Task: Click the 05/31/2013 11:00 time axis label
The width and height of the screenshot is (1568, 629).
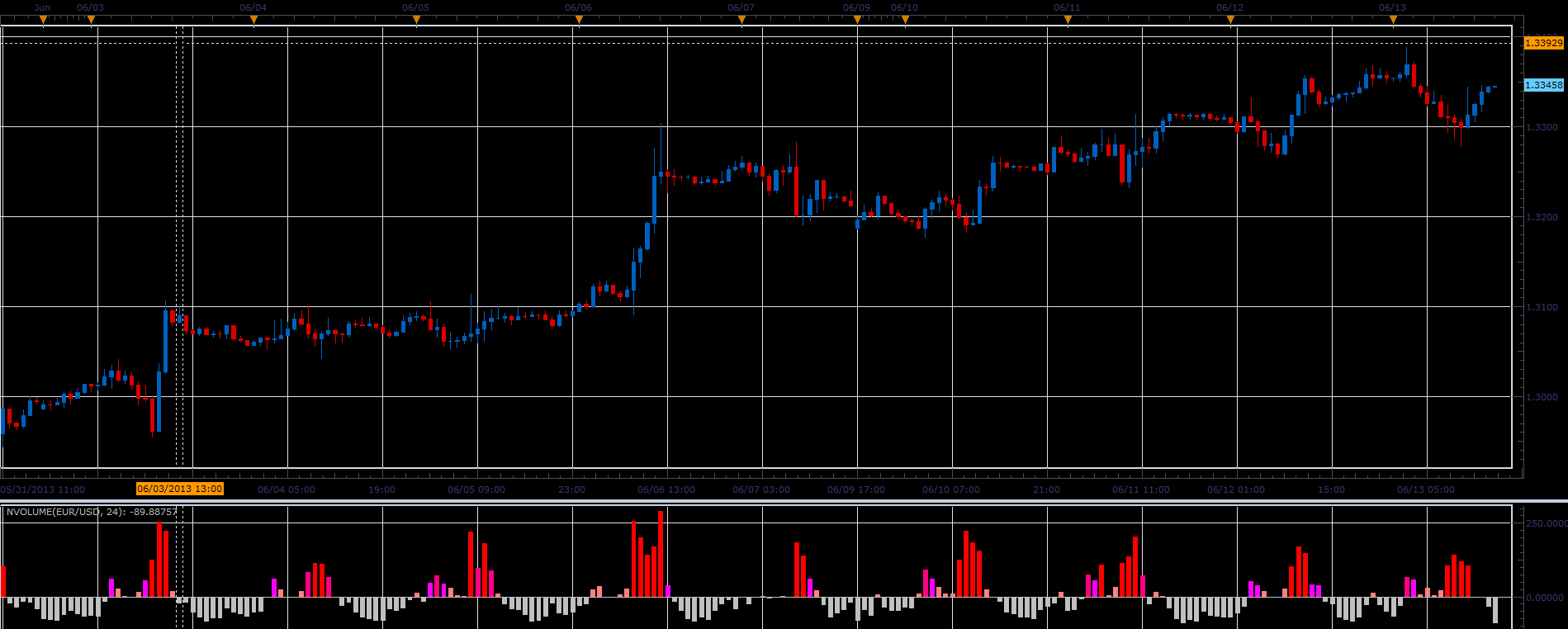Action: [43, 489]
